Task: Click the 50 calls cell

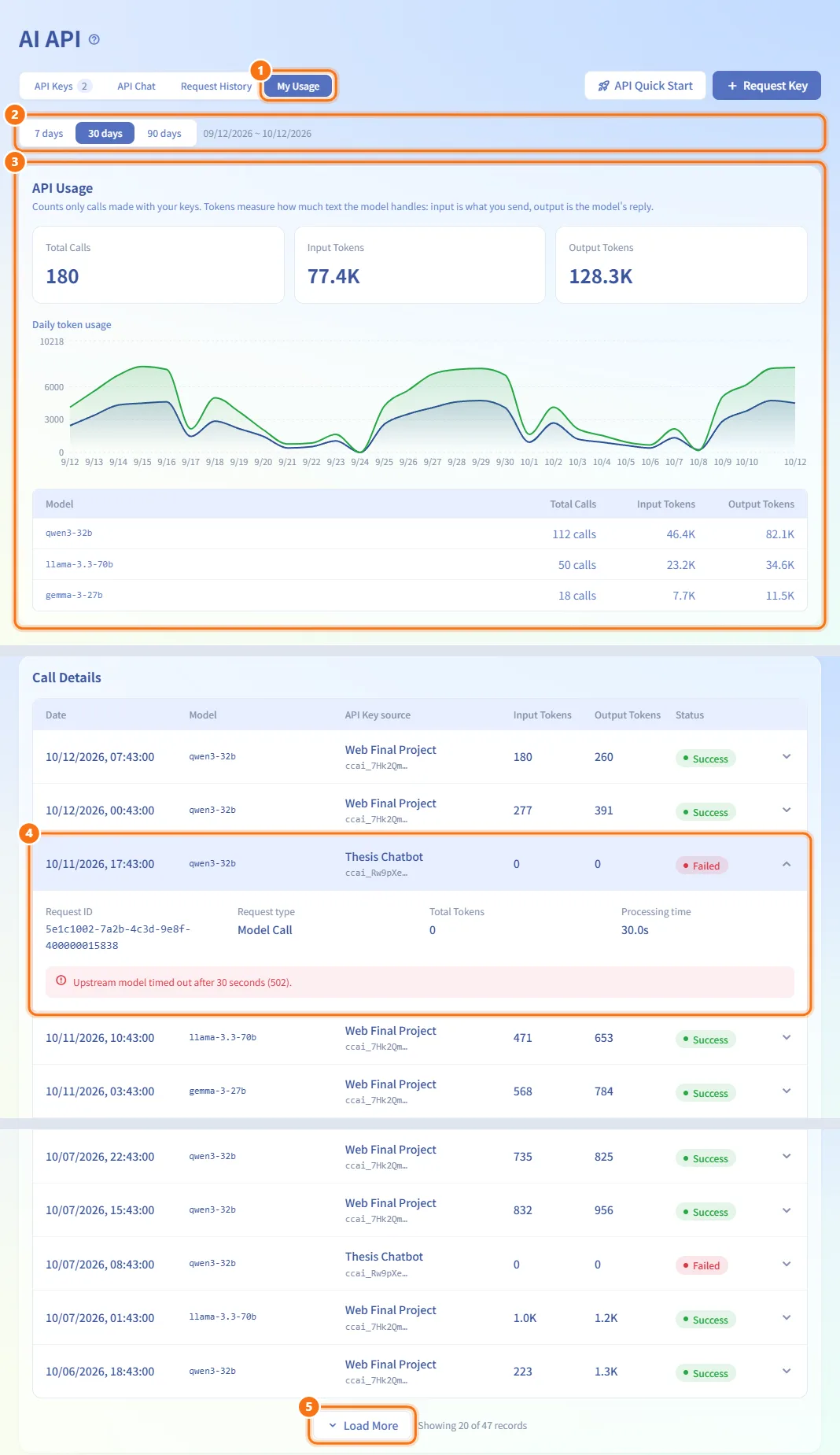Action: pos(577,565)
